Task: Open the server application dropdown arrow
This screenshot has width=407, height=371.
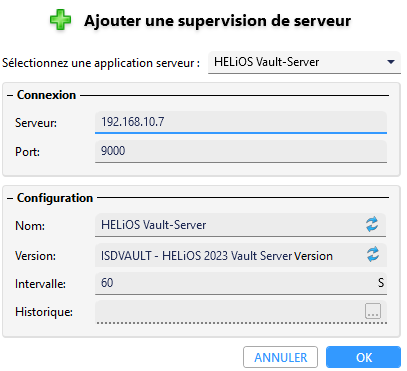Action: tap(391, 62)
